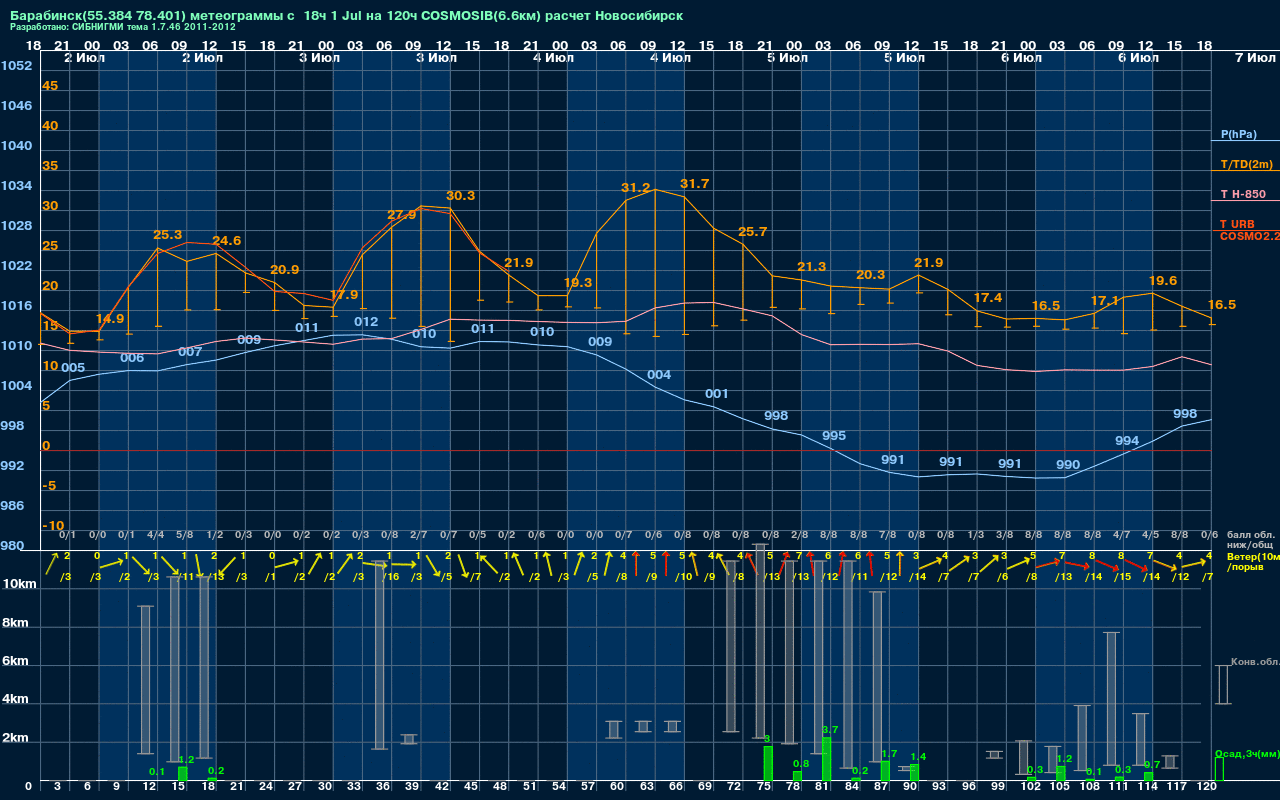
Task: Click the 980 pressure axis label
Action: 12,546
